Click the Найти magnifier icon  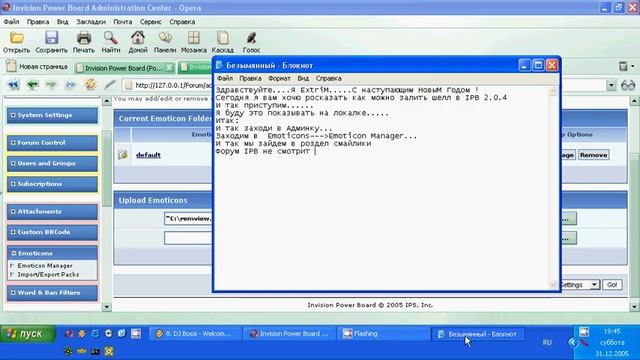111,38
